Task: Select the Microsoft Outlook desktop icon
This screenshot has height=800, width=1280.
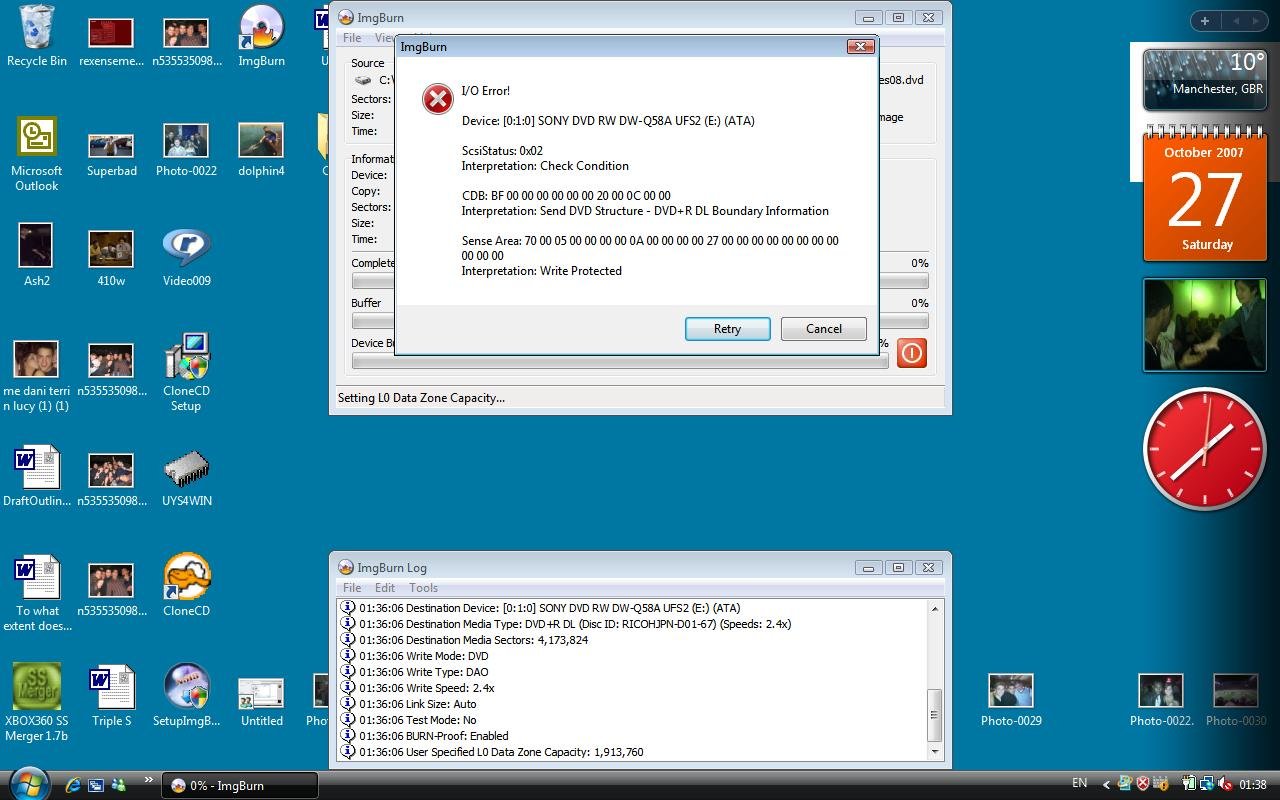Action: tap(37, 154)
